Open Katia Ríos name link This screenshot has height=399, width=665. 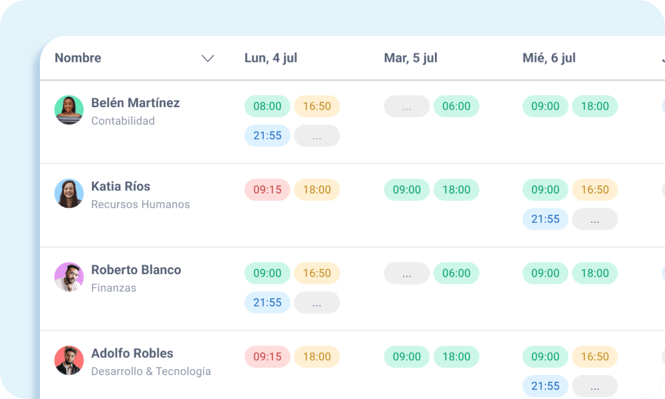click(x=120, y=186)
